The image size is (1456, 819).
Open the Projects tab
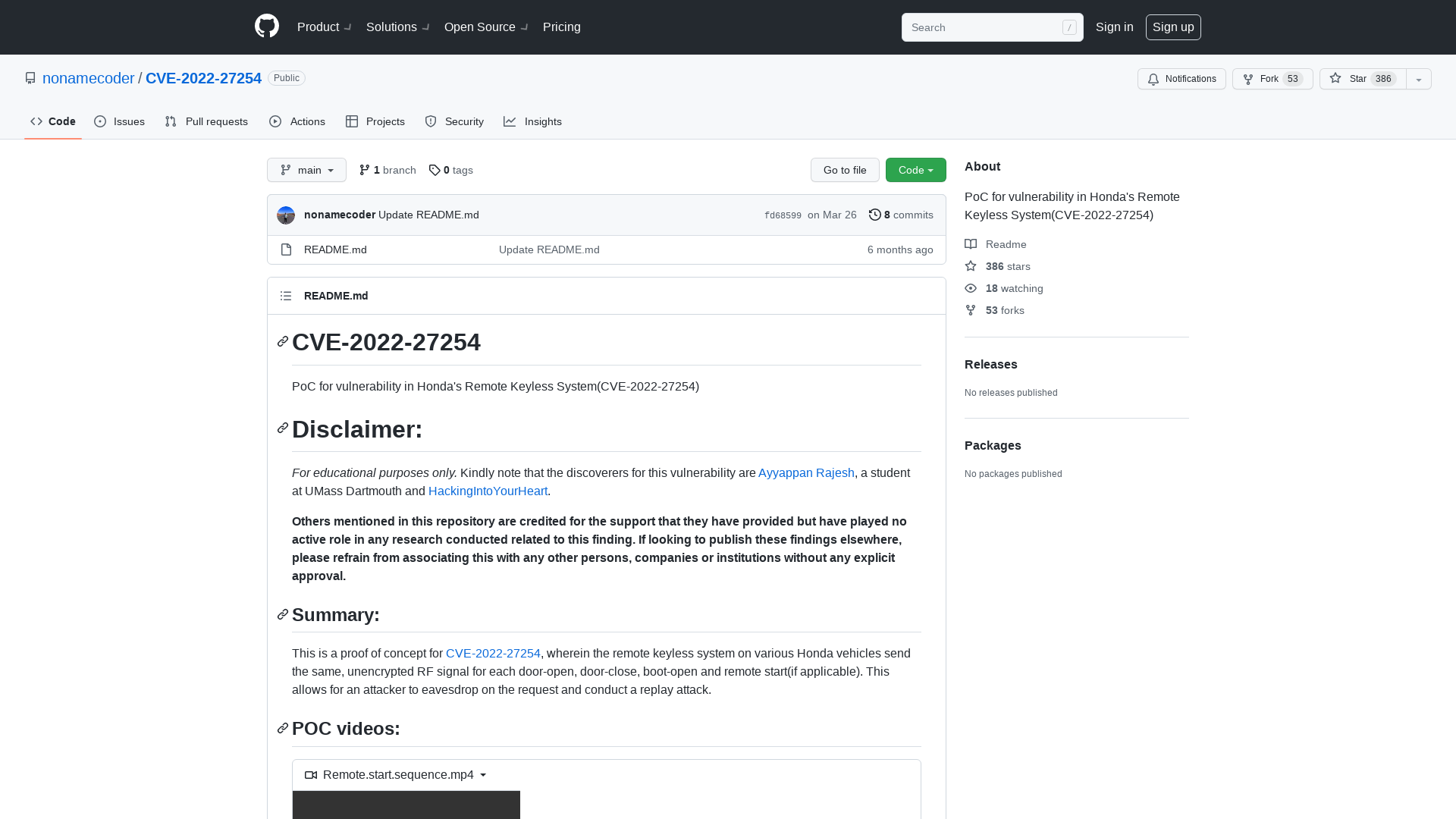click(x=375, y=121)
